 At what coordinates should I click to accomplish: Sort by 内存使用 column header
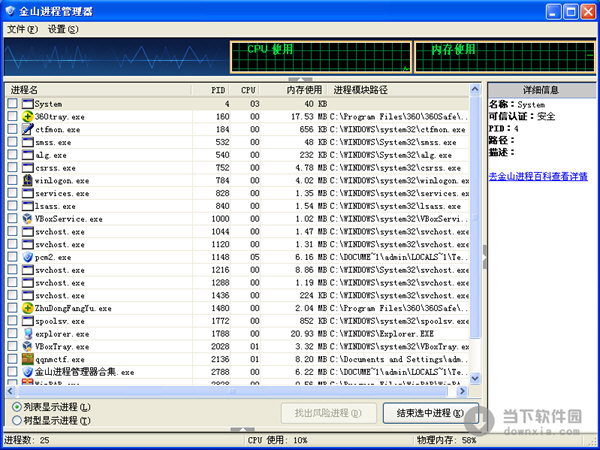(293, 90)
